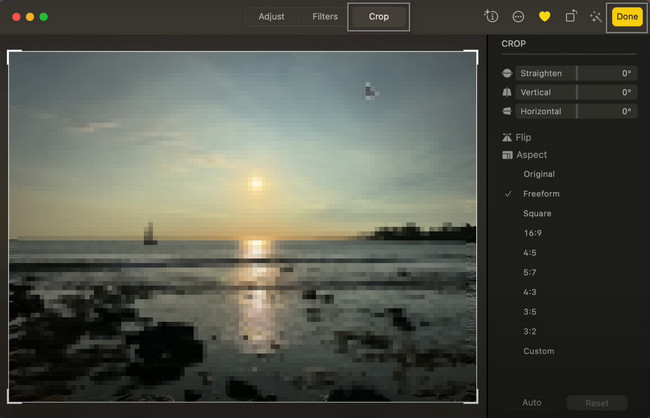The width and height of the screenshot is (650, 418).
Task: Set aspect ratio to 3:5
Action: pyautogui.click(x=529, y=312)
